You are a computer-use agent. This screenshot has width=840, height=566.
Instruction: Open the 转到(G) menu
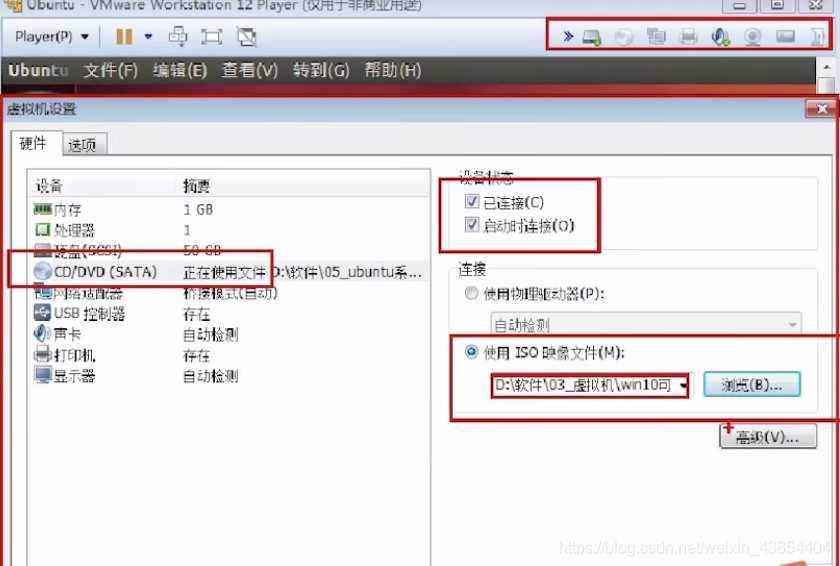tap(321, 70)
